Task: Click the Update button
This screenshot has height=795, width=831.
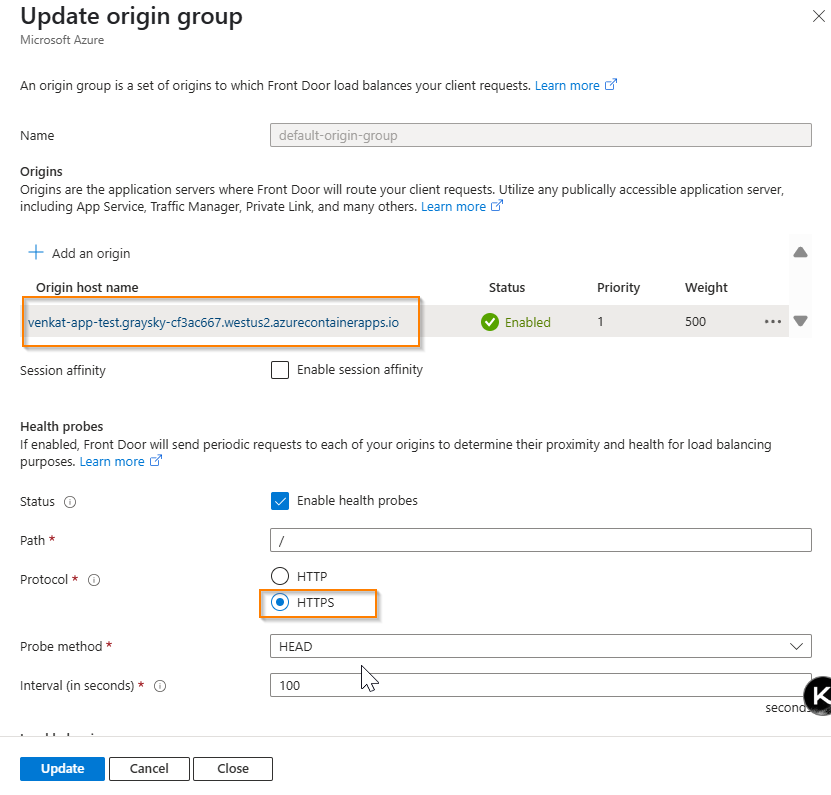Action: 63,768
